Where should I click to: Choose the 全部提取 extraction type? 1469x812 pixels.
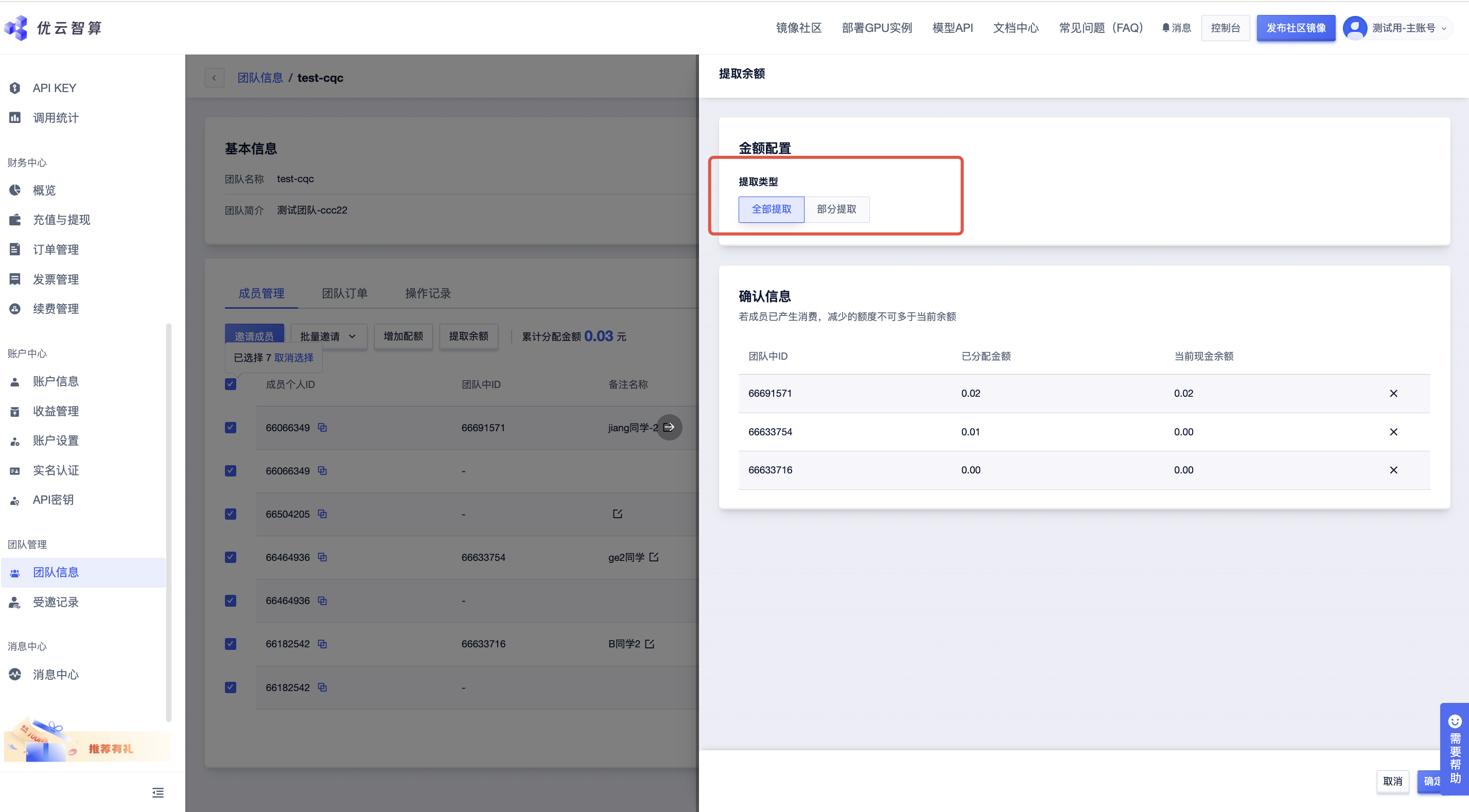771,209
